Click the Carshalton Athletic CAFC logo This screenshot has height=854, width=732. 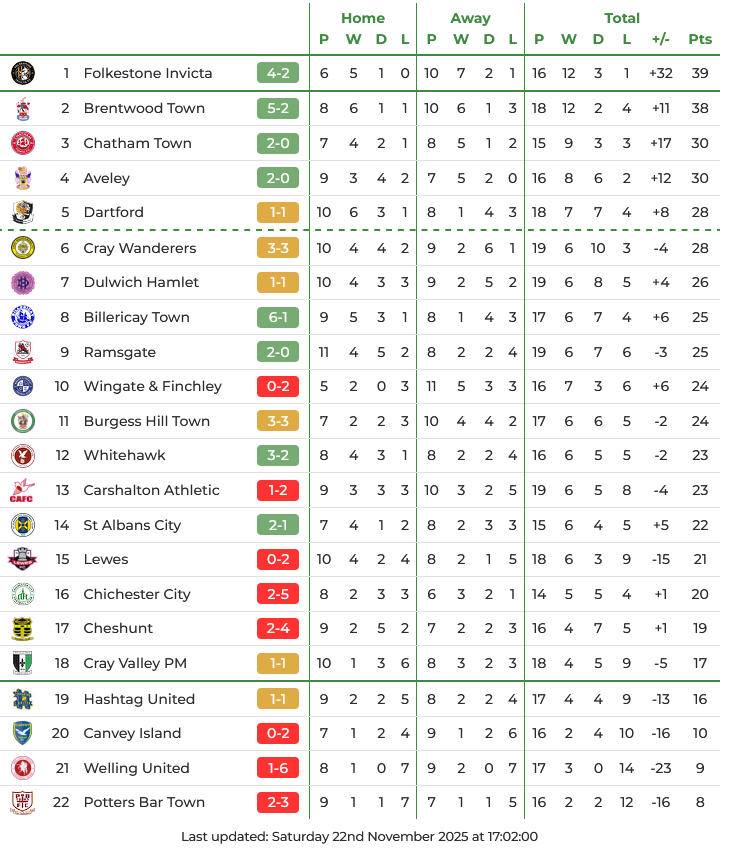coord(23,490)
